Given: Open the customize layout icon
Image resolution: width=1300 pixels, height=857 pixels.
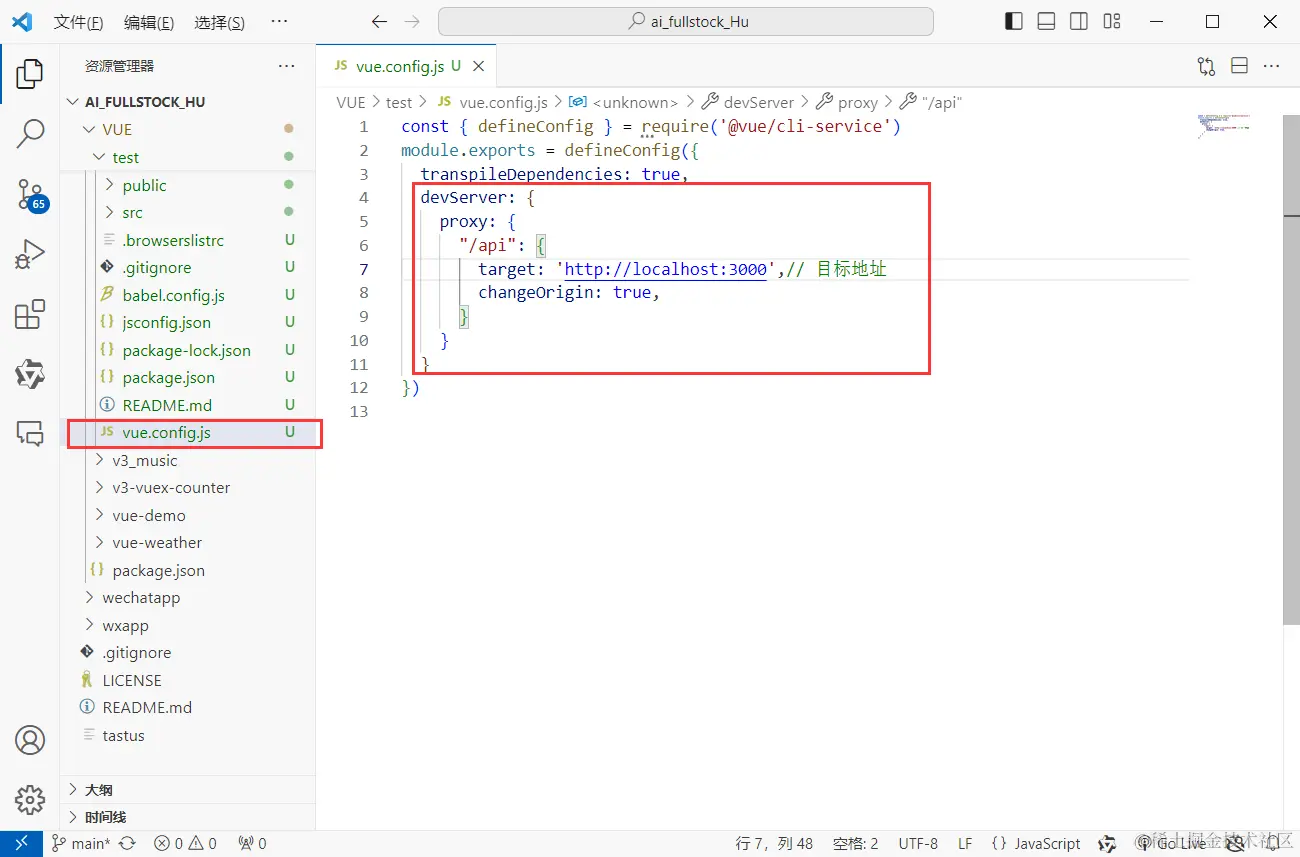Looking at the screenshot, I should coord(1112,21).
